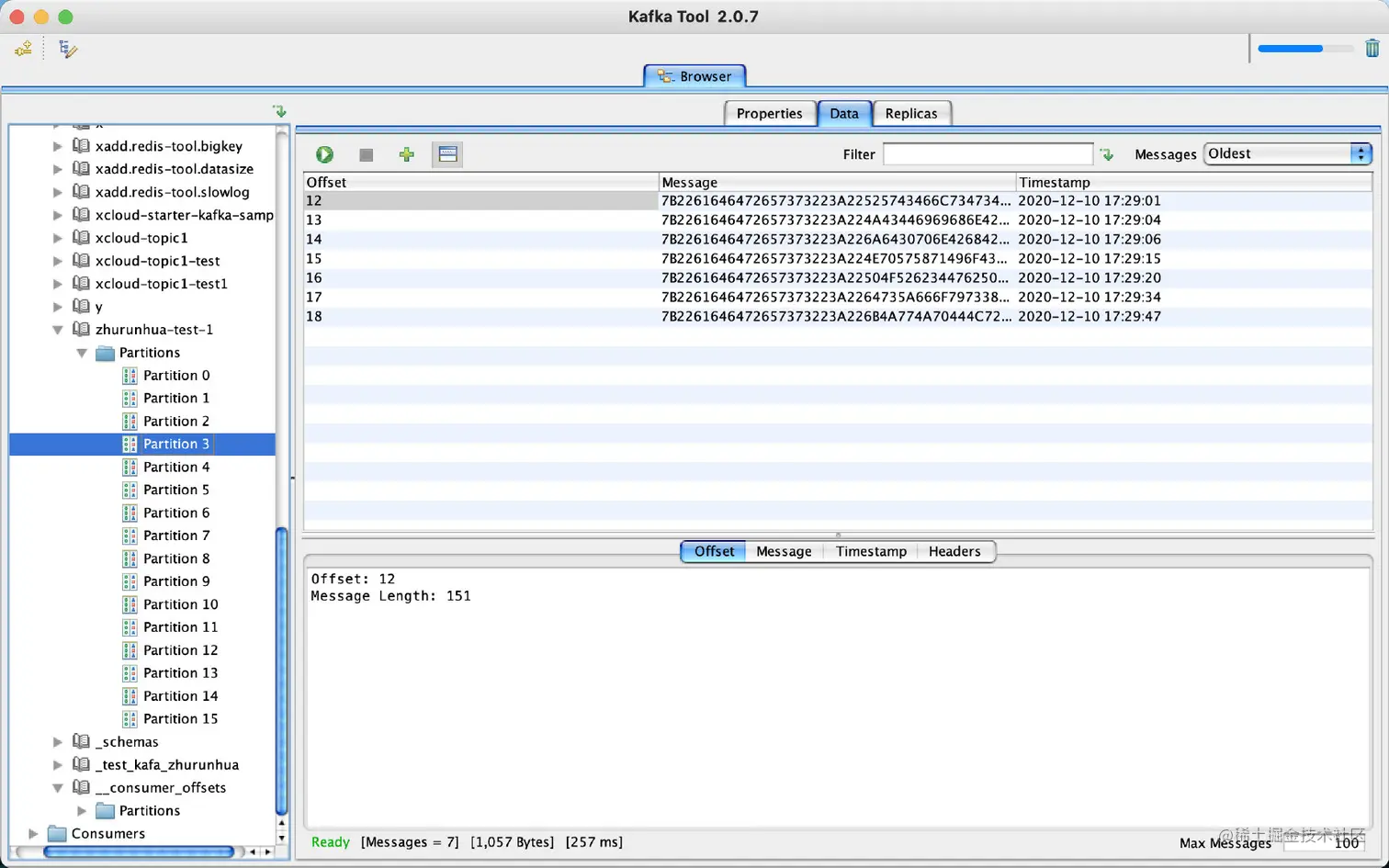Image resolution: width=1389 pixels, height=868 pixels.
Task: Open the Messages Oldest dropdown
Action: [x=1288, y=153]
